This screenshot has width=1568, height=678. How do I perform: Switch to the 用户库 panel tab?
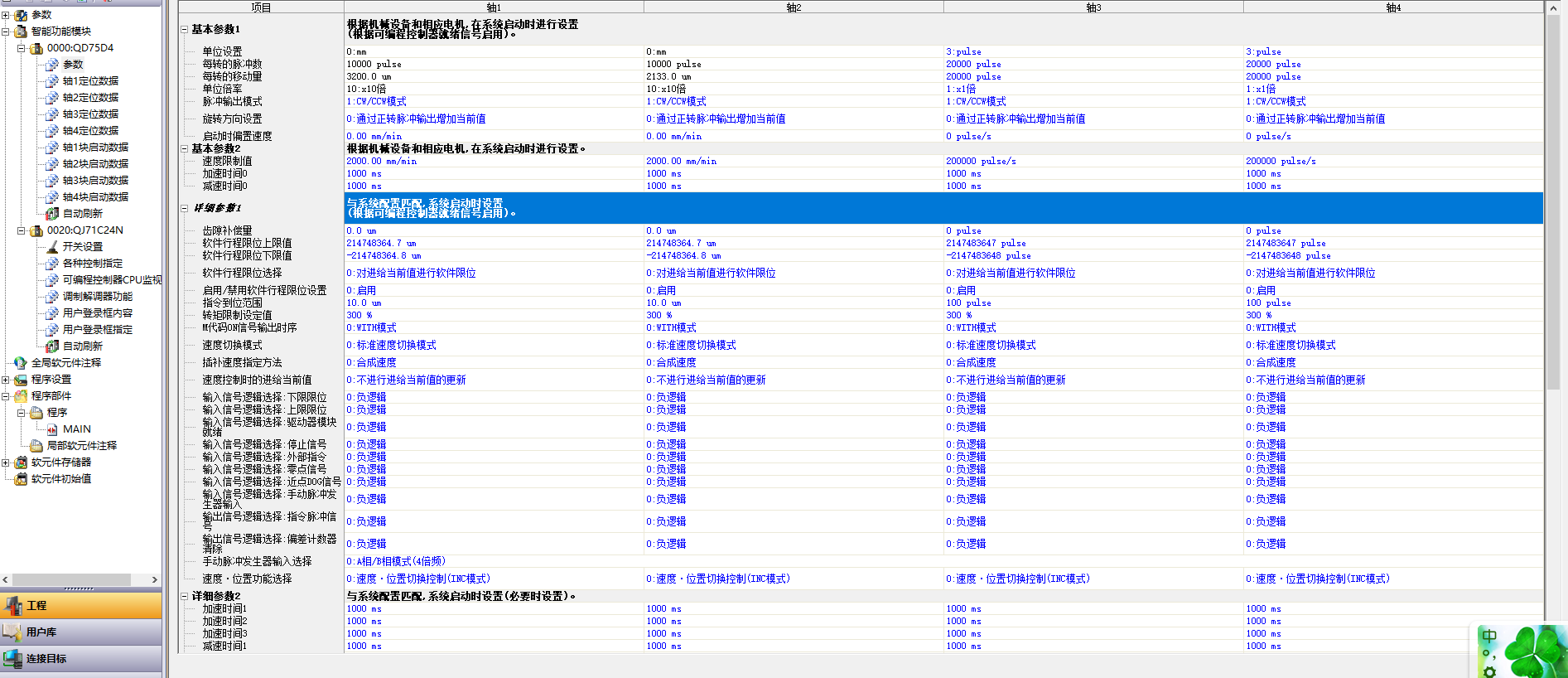[81, 632]
